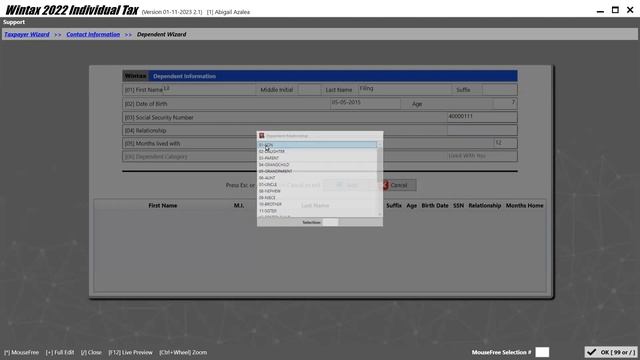Click the Cancel button
Screen dimensions: 640x360
tap(399, 185)
